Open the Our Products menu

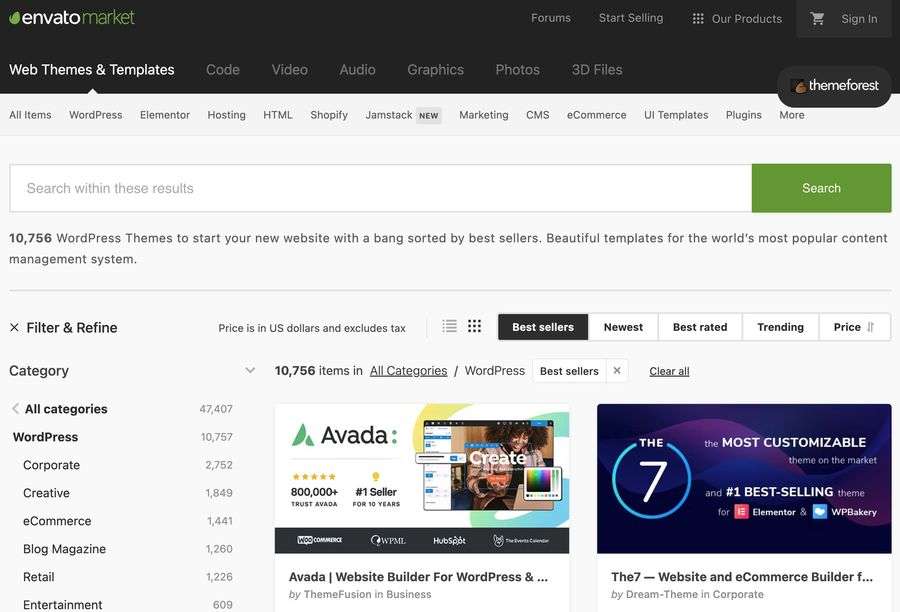(x=737, y=18)
